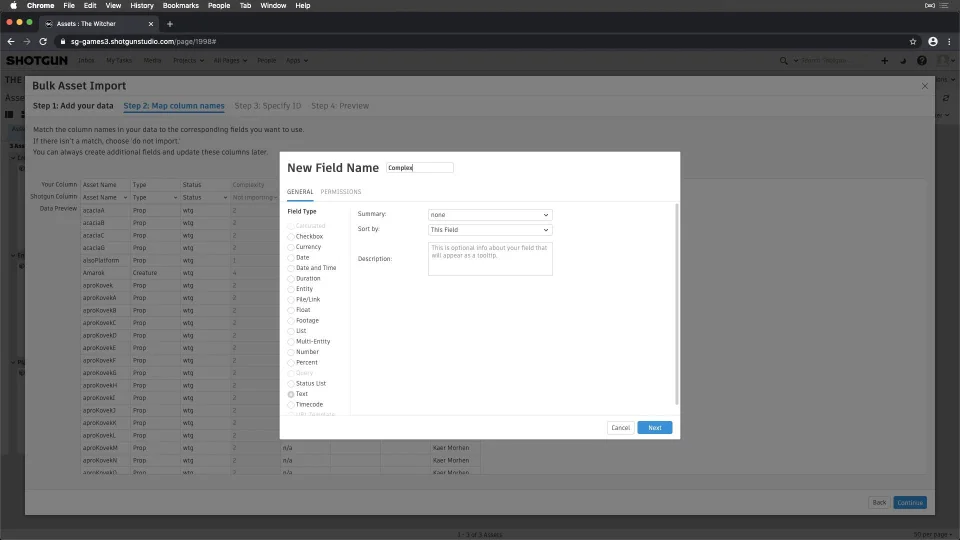960x540 pixels.
Task: Open the View menu
Action: point(113,6)
